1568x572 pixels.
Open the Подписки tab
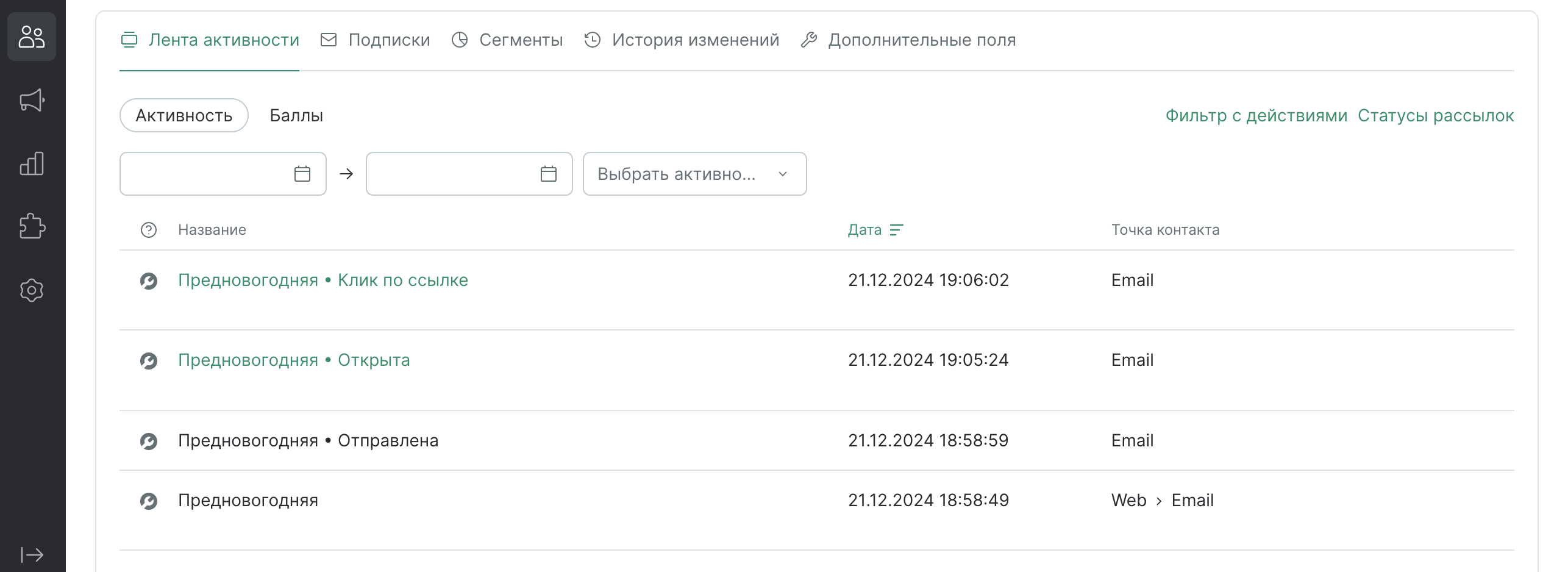coord(376,40)
